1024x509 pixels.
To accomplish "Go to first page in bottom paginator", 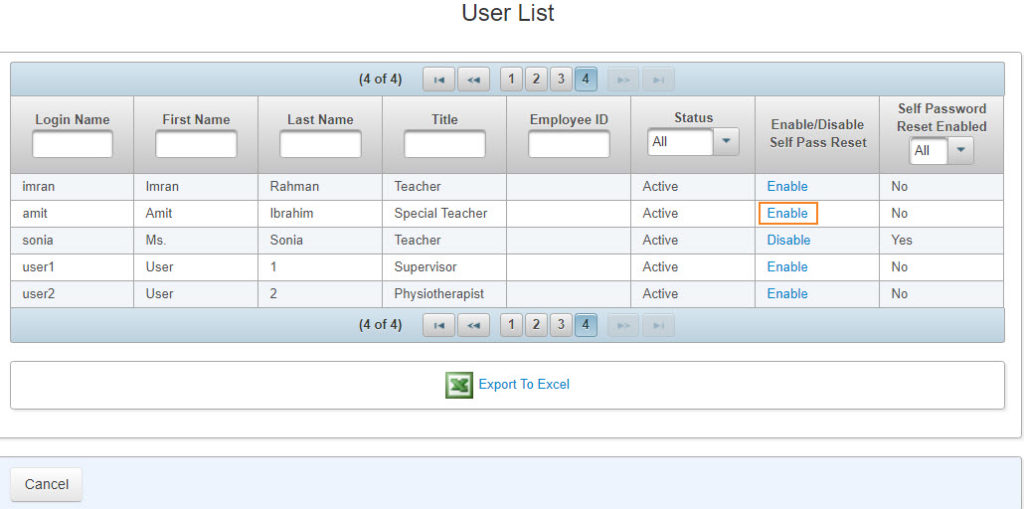I will pos(439,325).
